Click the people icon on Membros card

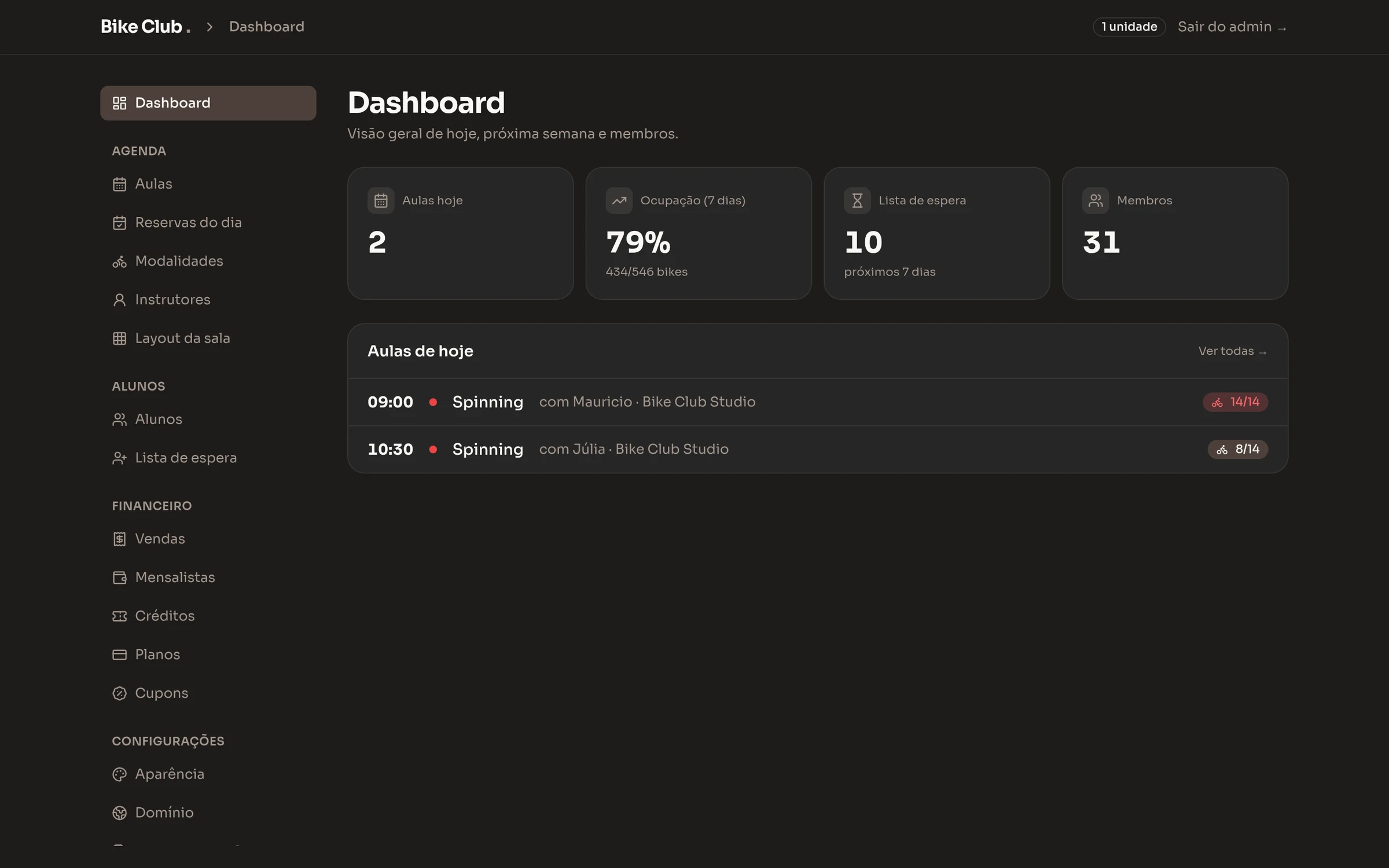coord(1096,201)
